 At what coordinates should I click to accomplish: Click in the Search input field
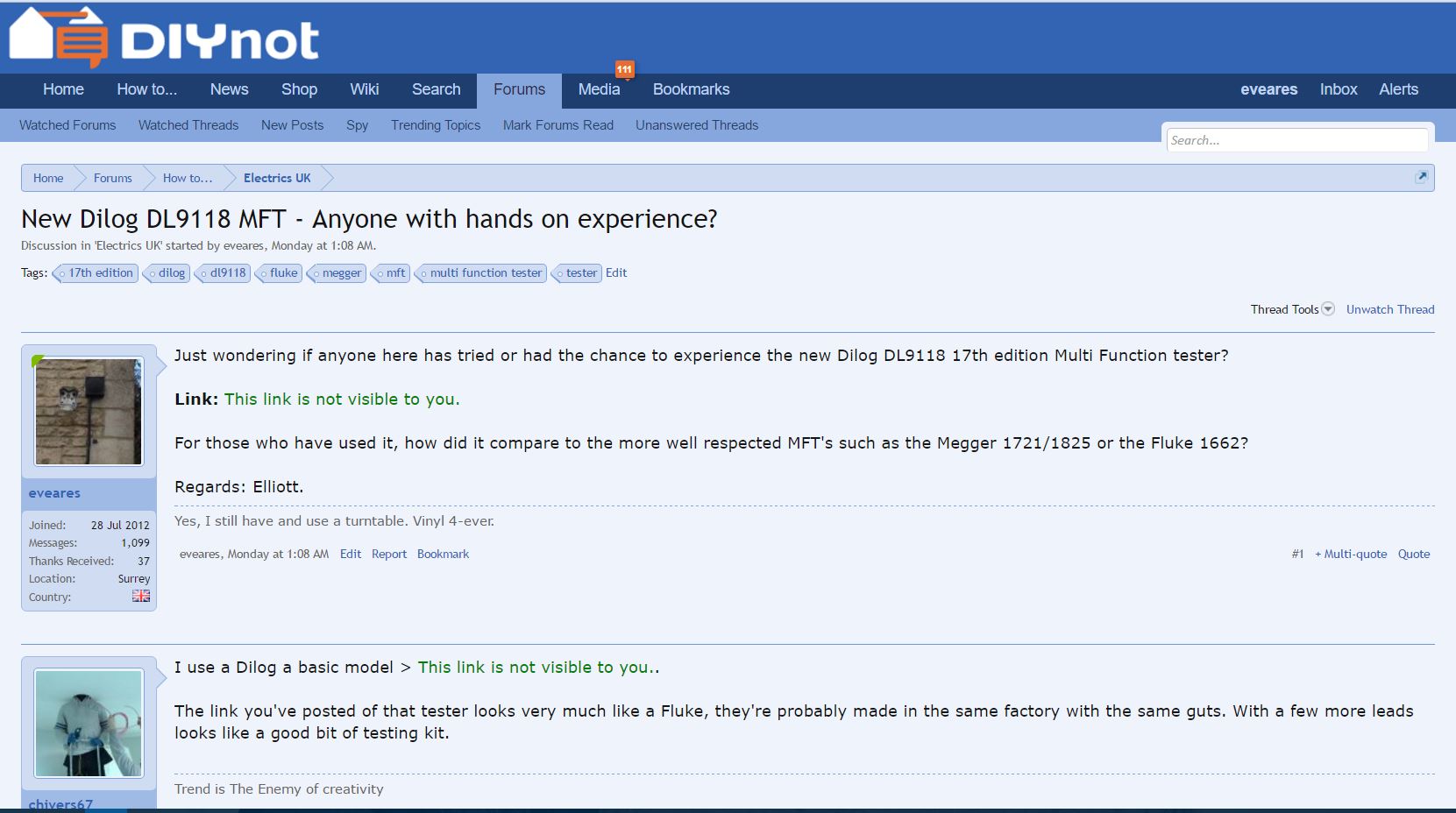pyautogui.click(x=1296, y=140)
